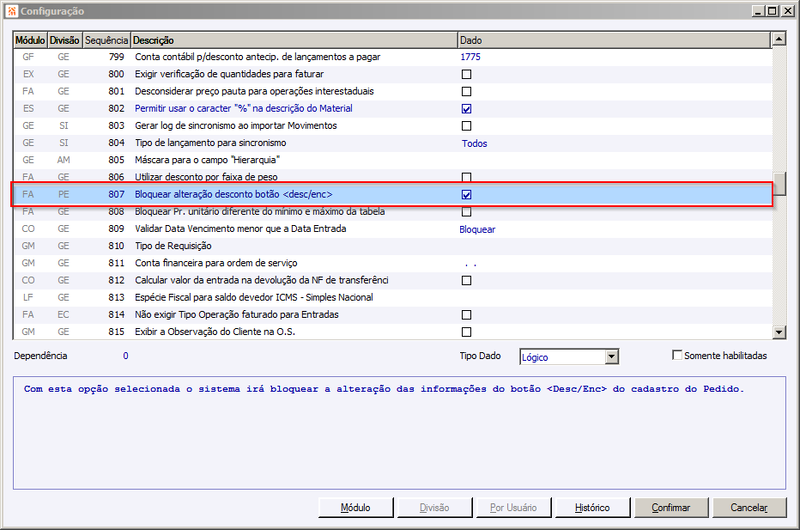Enable row 803 Gerar log de sincronismo
The height and width of the screenshot is (530, 800).
pyautogui.click(x=466, y=125)
